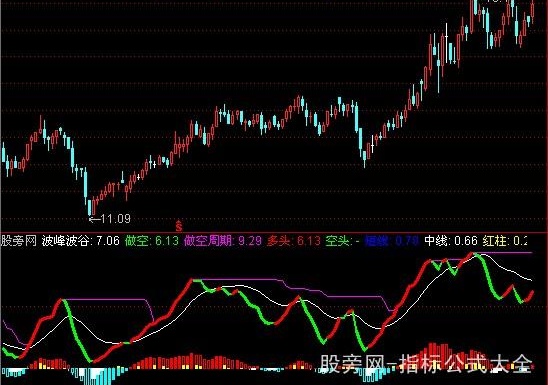Click the yellow 红柱 readout
This screenshot has height=385, width=548.
point(505,241)
